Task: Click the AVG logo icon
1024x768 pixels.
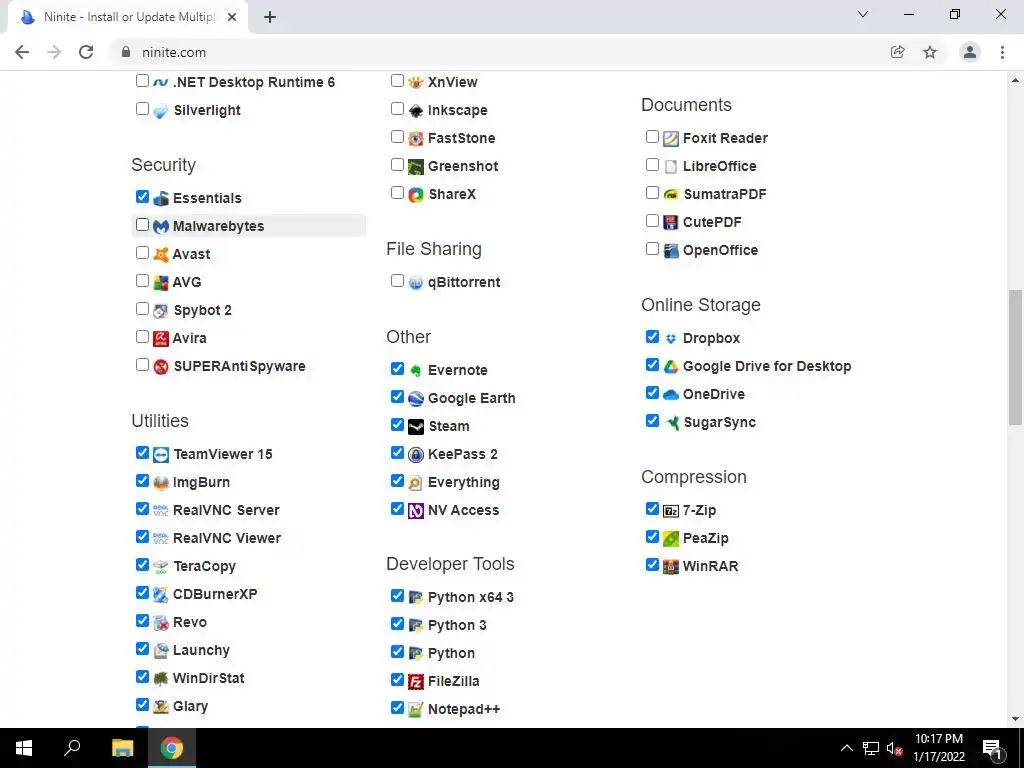Action: pos(161,283)
